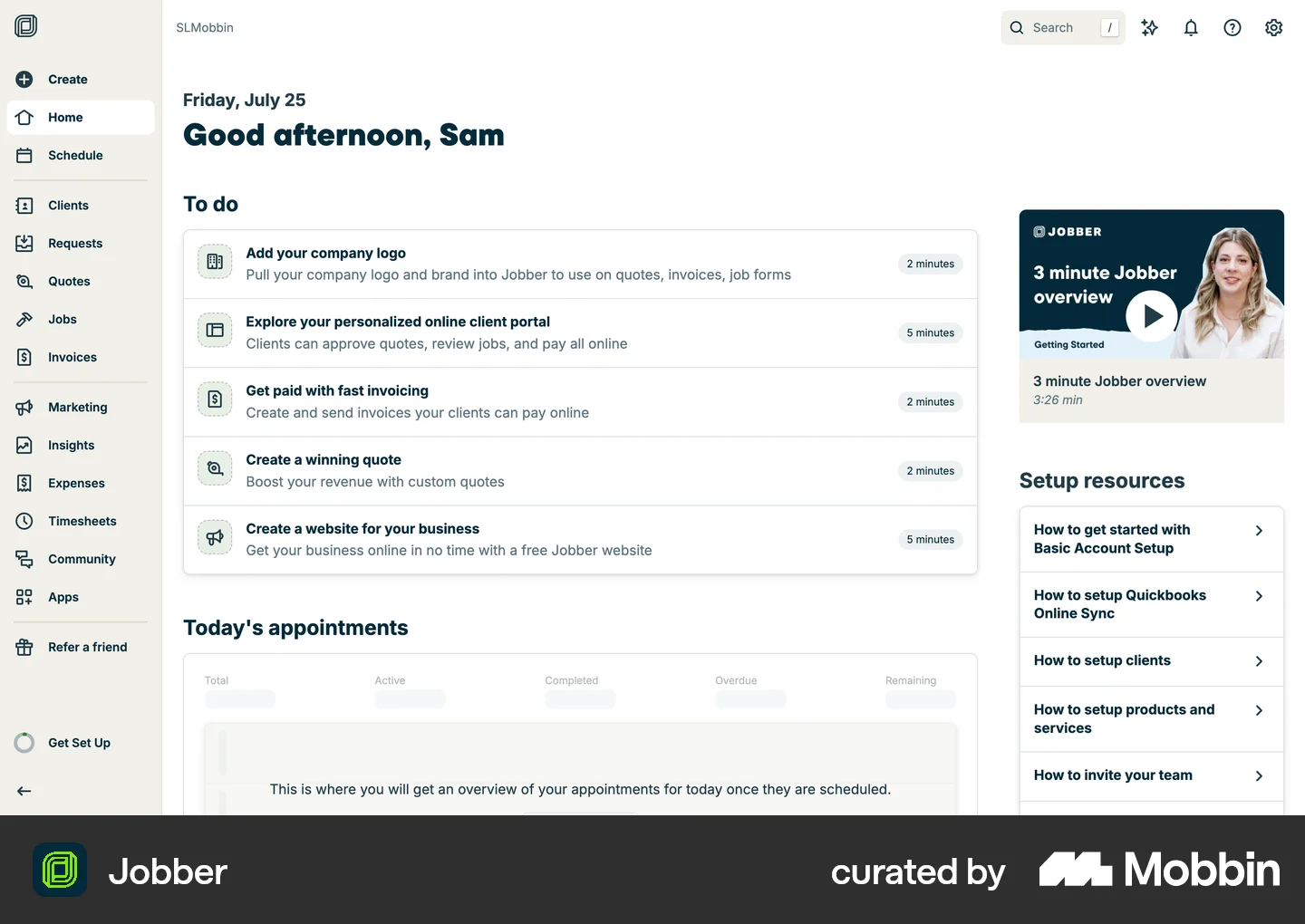View Insights from the sidebar
1305x924 pixels.
point(81,446)
